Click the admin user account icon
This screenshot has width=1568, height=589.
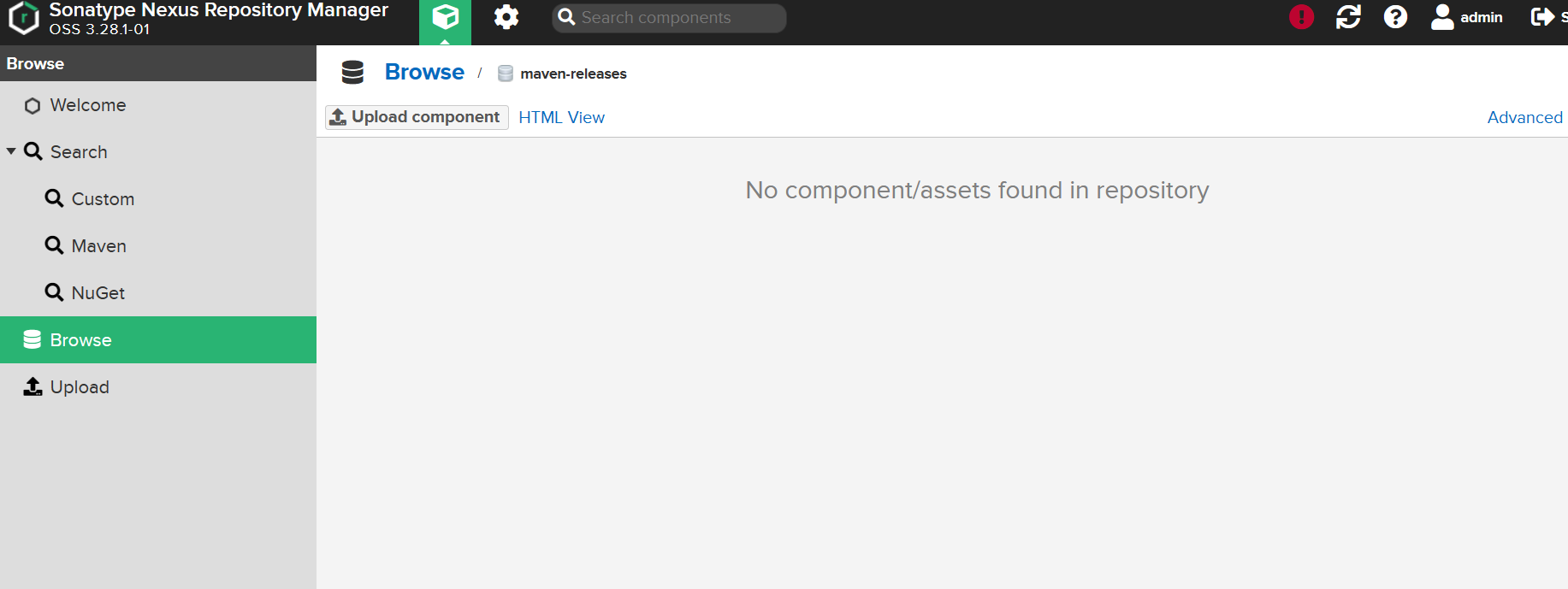coord(1442,17)
